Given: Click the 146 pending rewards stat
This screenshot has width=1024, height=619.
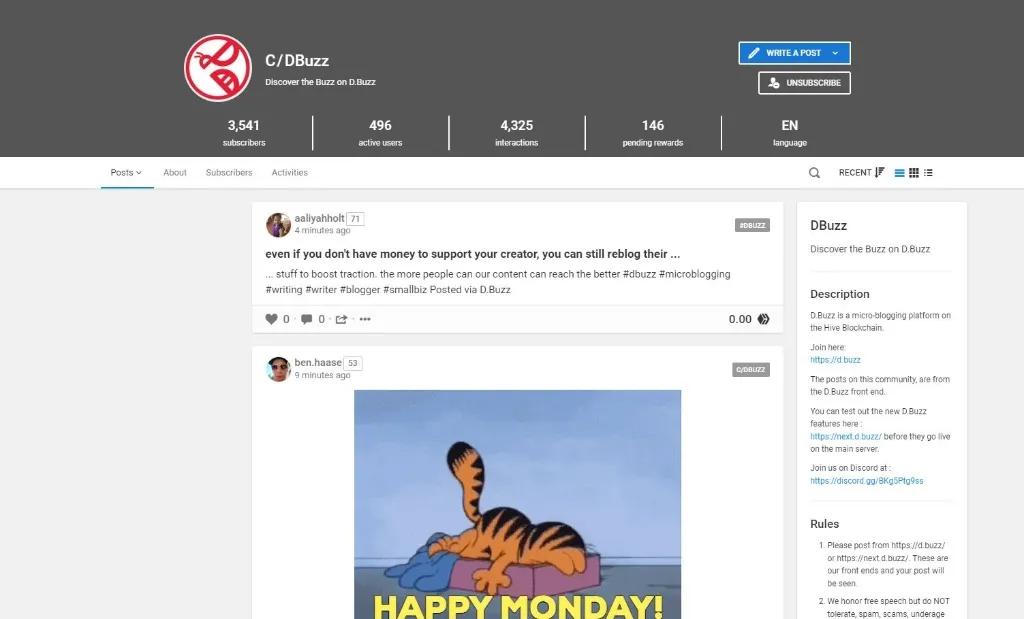Looking at the screenshot, I should (652, 133).
